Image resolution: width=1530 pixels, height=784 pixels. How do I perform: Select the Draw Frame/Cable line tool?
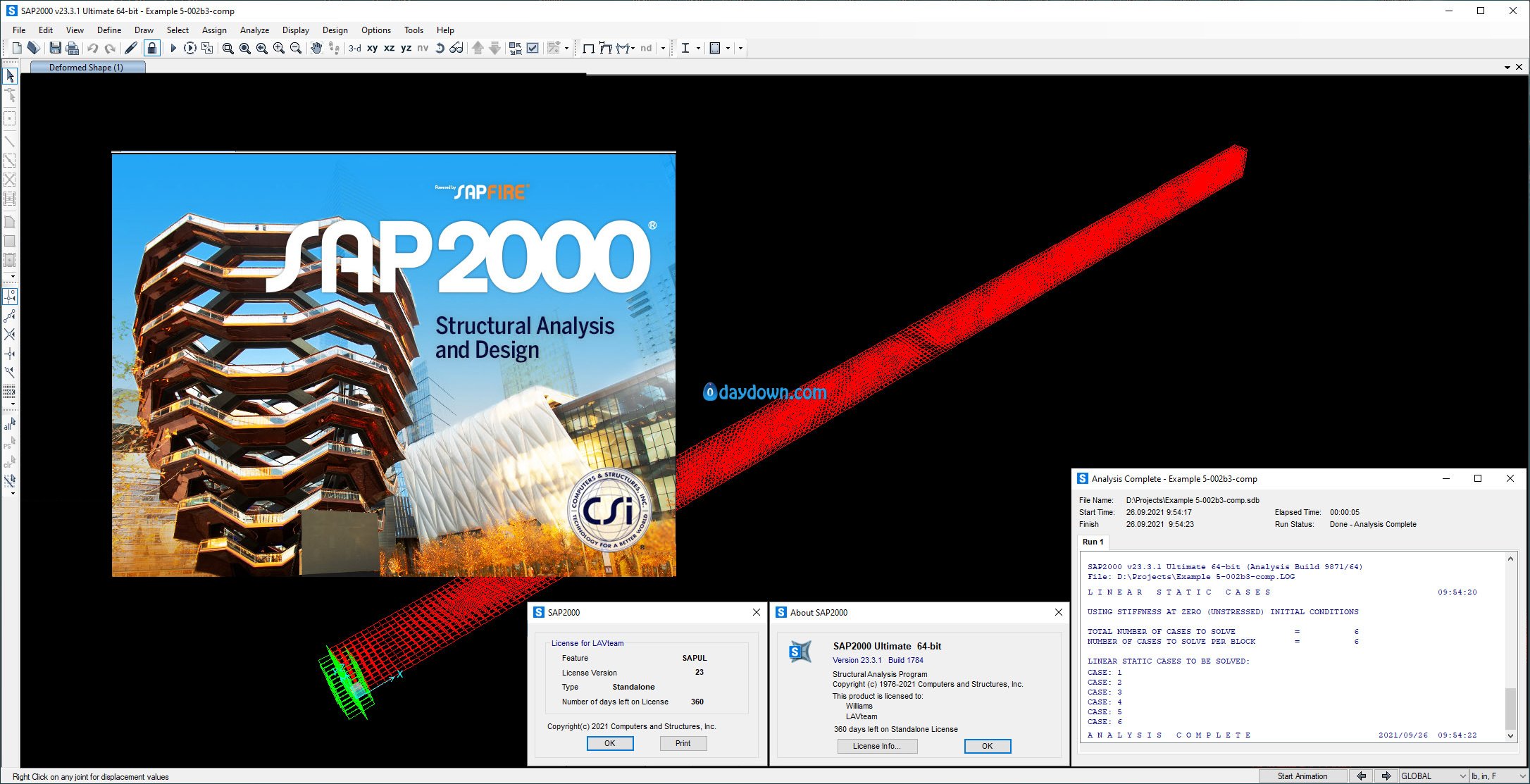tap(10, 142)
